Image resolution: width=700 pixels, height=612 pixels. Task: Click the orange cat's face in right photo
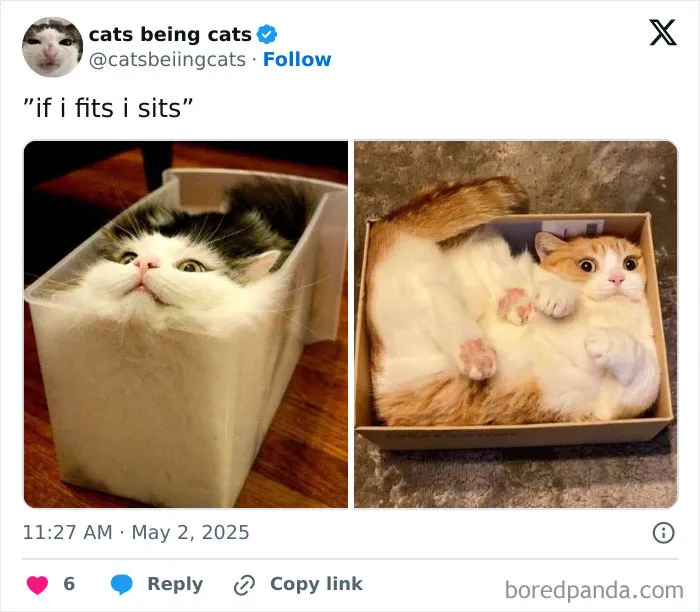click(x=600, y=267)
